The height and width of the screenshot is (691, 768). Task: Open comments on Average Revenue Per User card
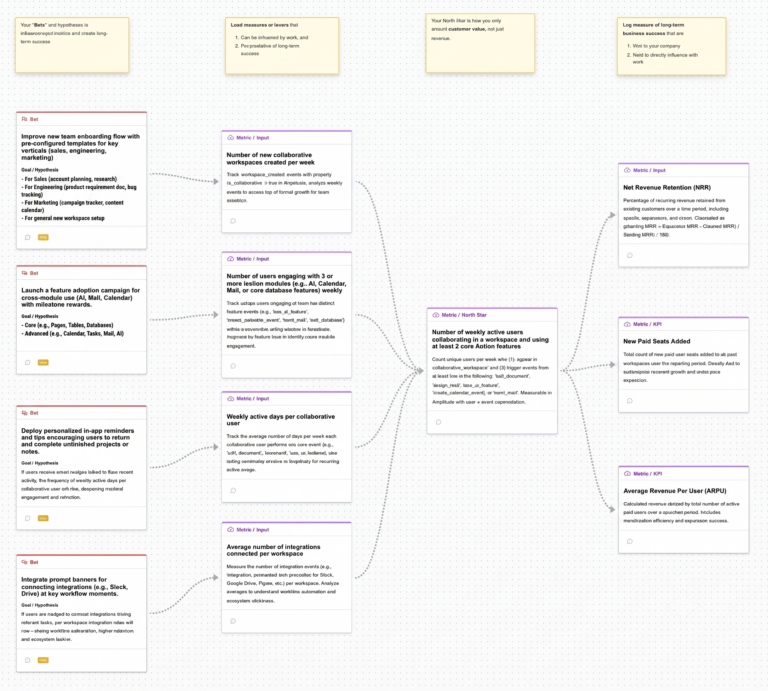click(630, 541)
